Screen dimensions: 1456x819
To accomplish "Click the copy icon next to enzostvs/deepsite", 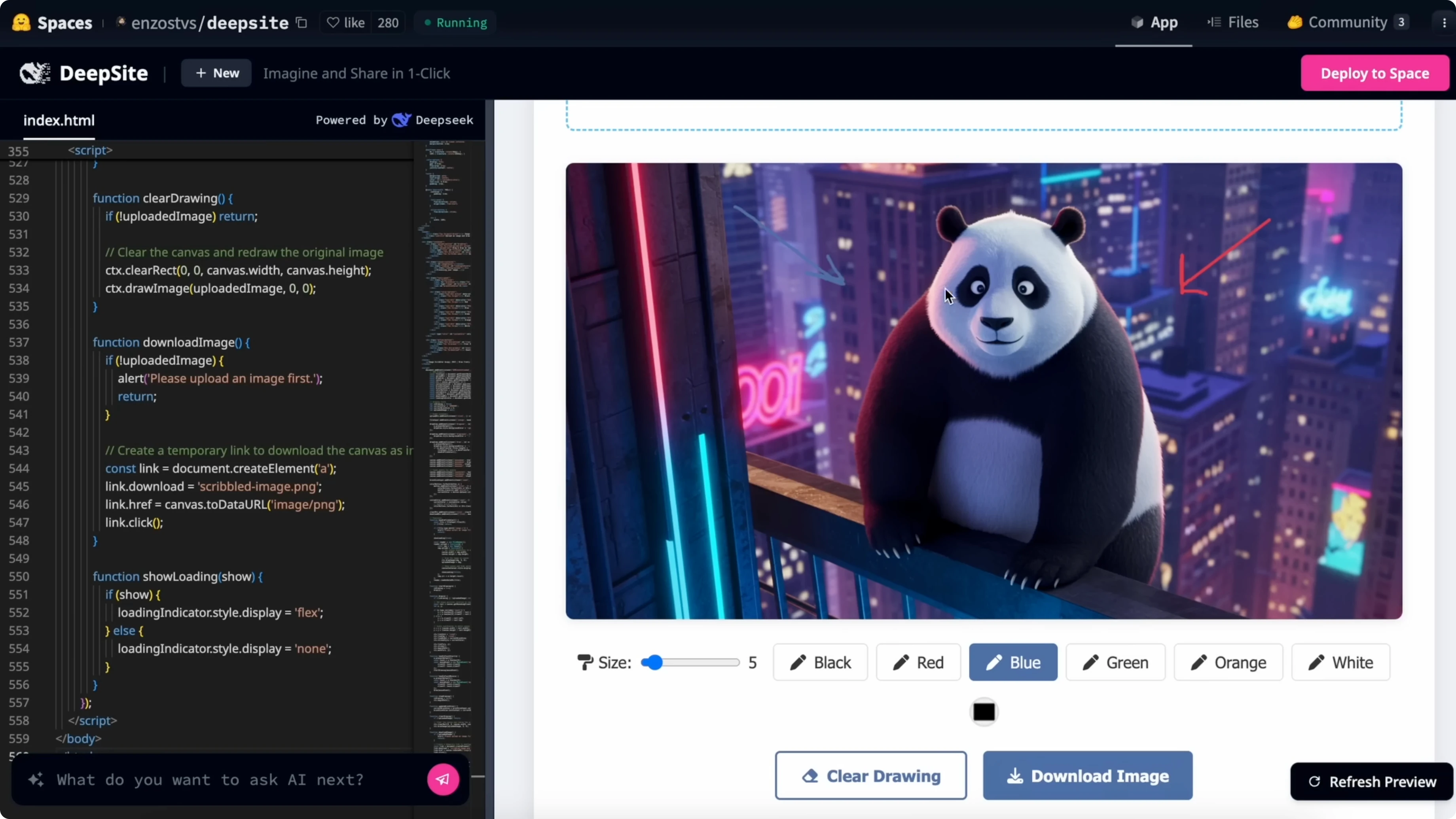I will coord(301,23).
